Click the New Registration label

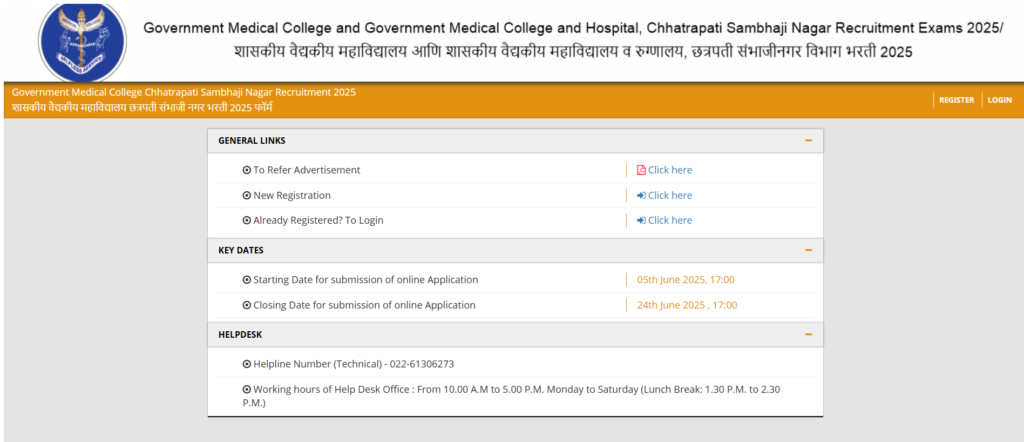[x=292, y=195]
